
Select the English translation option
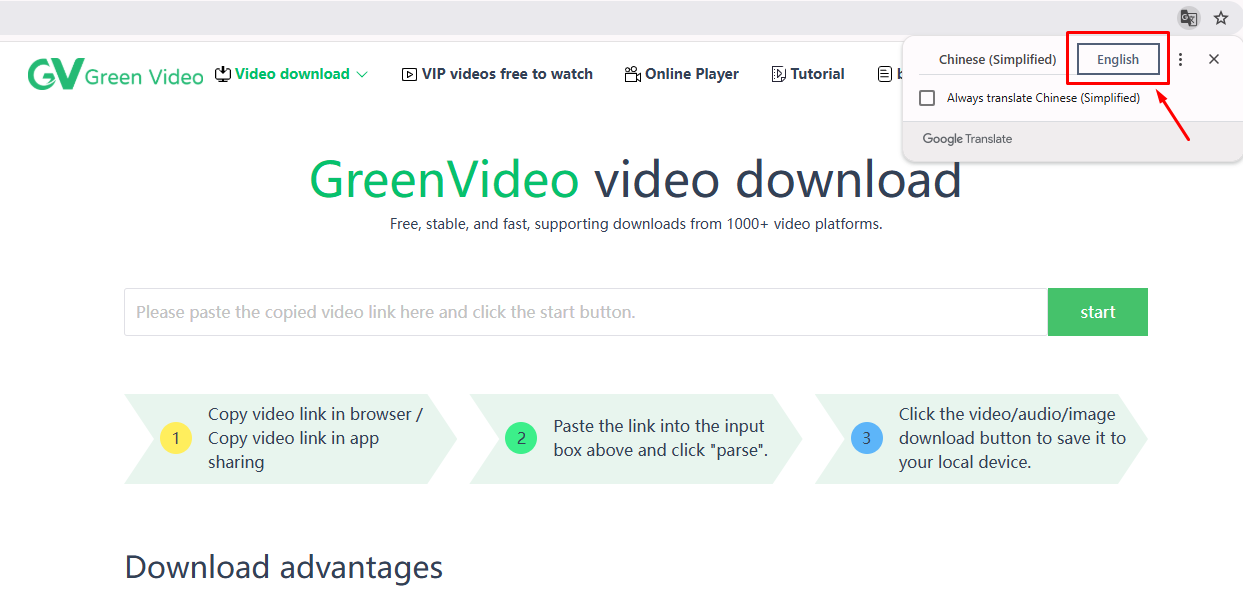tap(1117, 59)
